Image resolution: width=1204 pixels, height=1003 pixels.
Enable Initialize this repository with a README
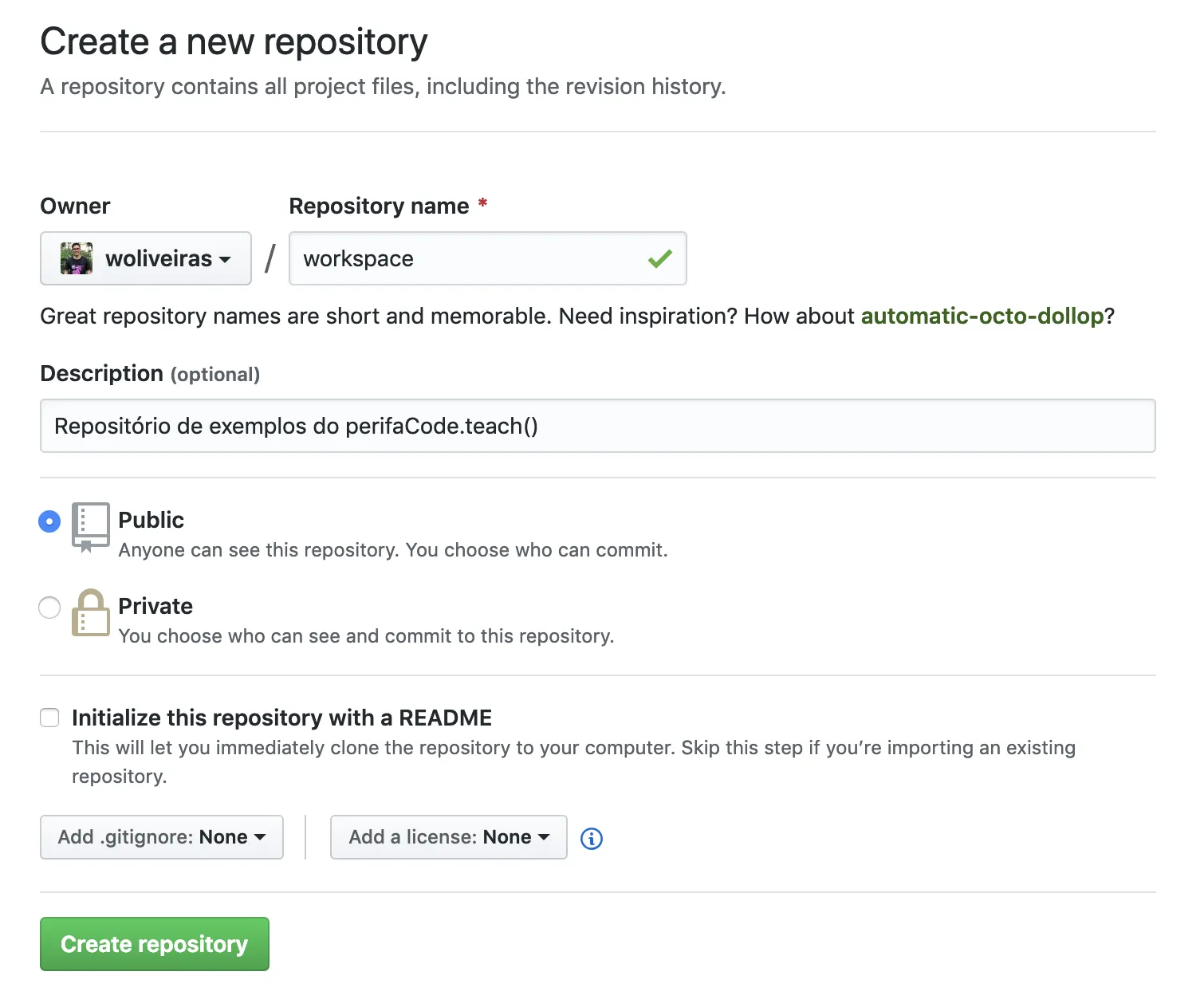pyautogui.click(x=49, y=718)
